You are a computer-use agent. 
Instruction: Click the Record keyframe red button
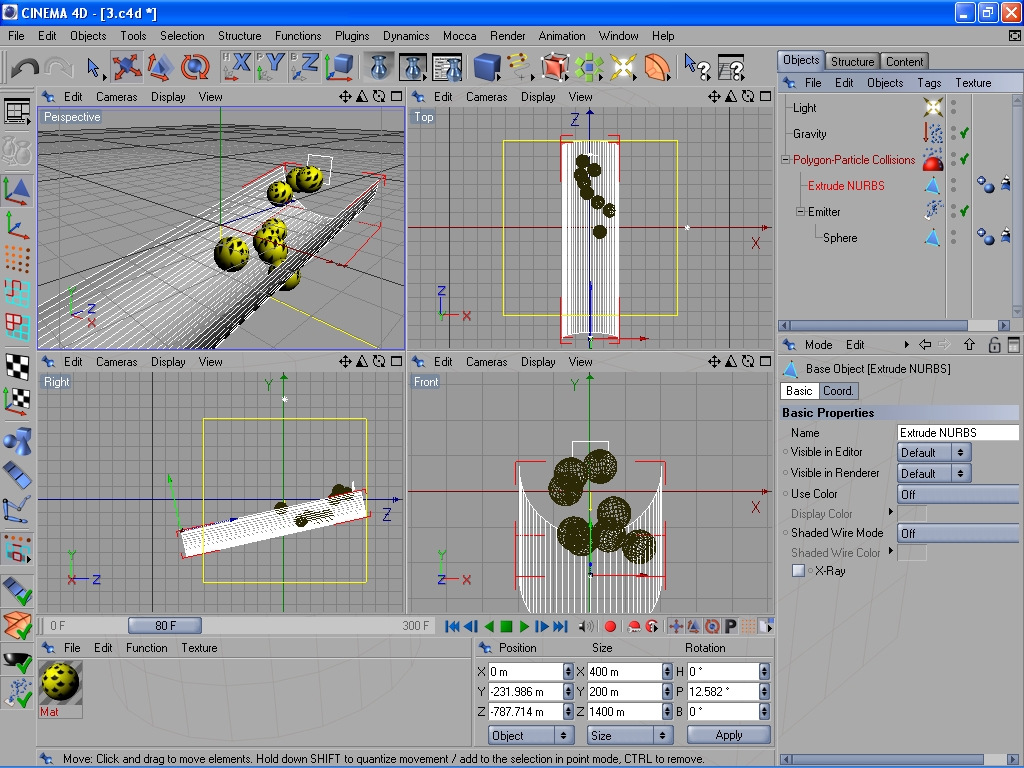[x=610, y=626]
